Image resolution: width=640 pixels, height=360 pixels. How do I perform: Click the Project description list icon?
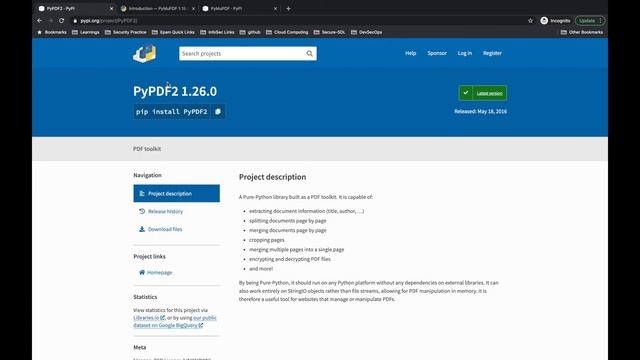point(142,193)
